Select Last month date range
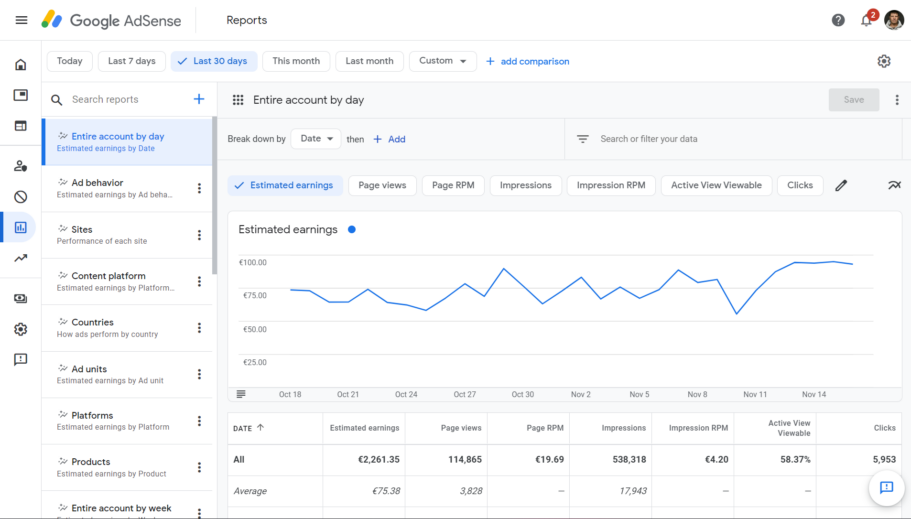 point(370,61)
